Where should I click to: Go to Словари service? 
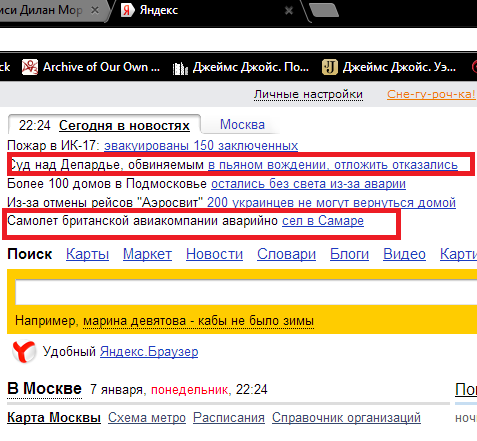[286, 254]
